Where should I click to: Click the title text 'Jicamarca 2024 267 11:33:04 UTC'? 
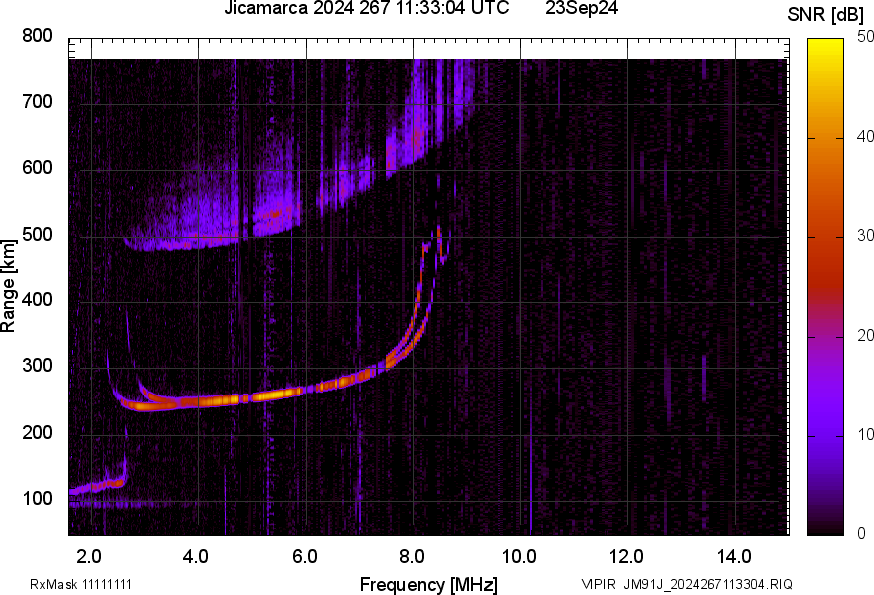tap(366, 8)
